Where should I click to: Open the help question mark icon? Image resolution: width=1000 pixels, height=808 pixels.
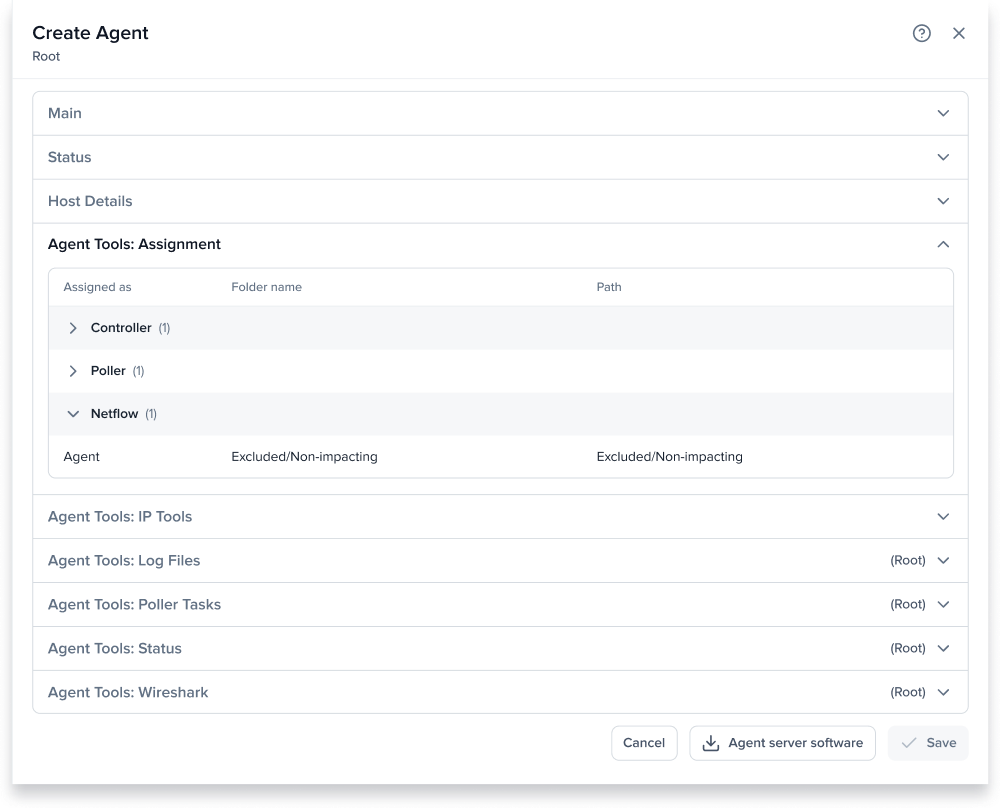tap(922, 33)
